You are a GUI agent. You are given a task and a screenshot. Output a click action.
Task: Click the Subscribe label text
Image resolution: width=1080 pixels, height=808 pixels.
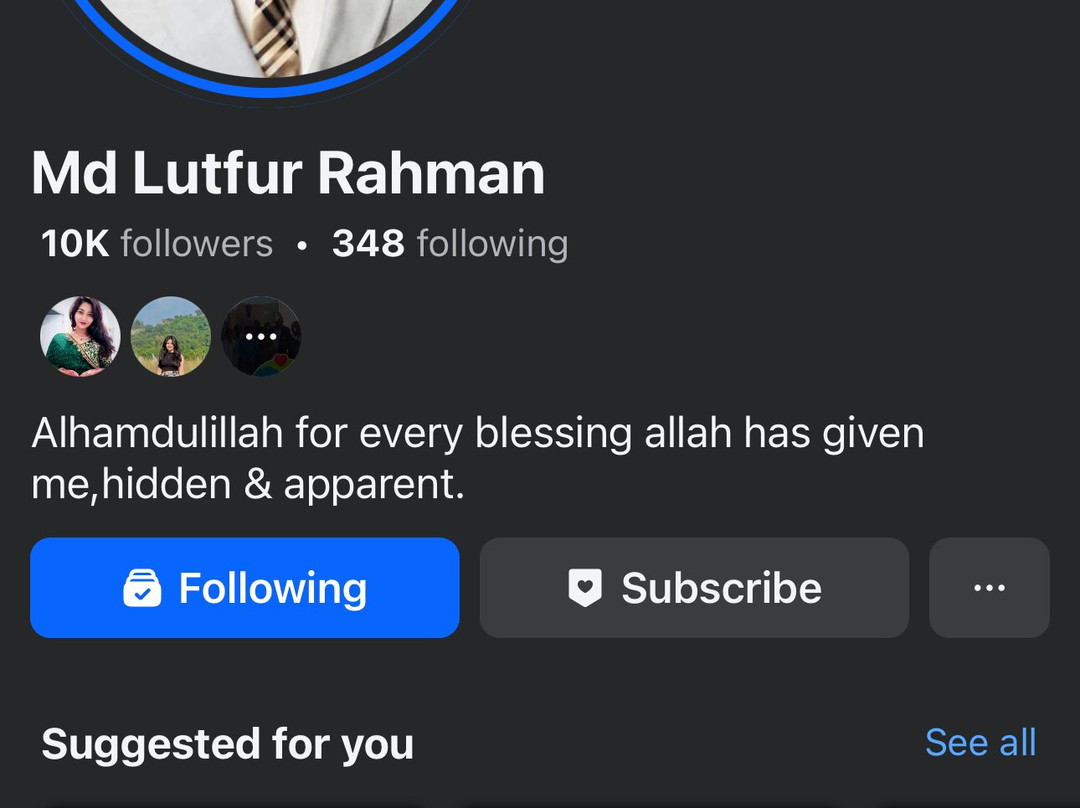[722, 588]
